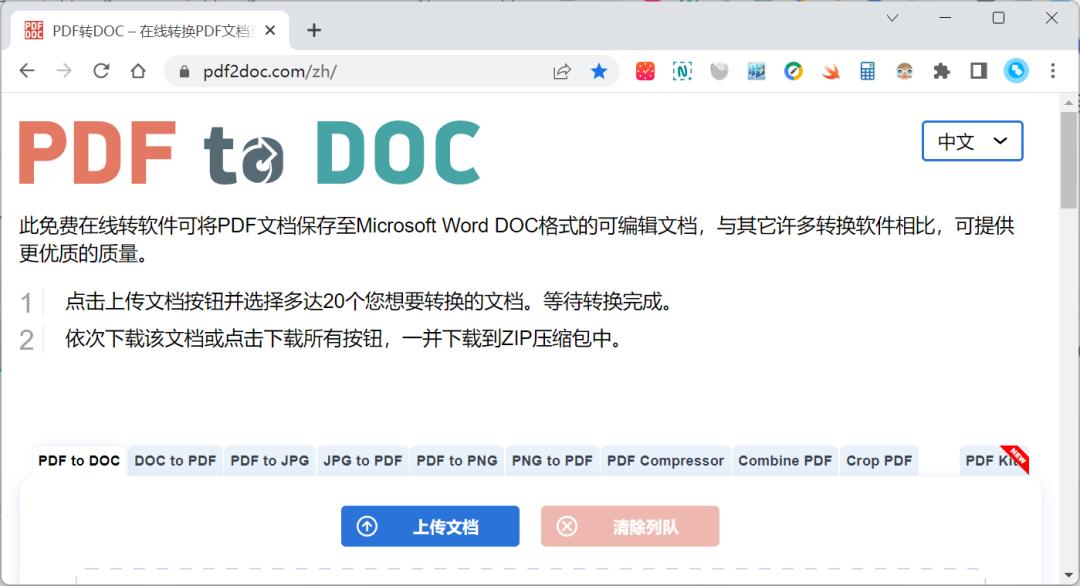Screen dimensions: 1080x586
Task: Expand the page tab dropdown chevron
Action: (893, 18)
